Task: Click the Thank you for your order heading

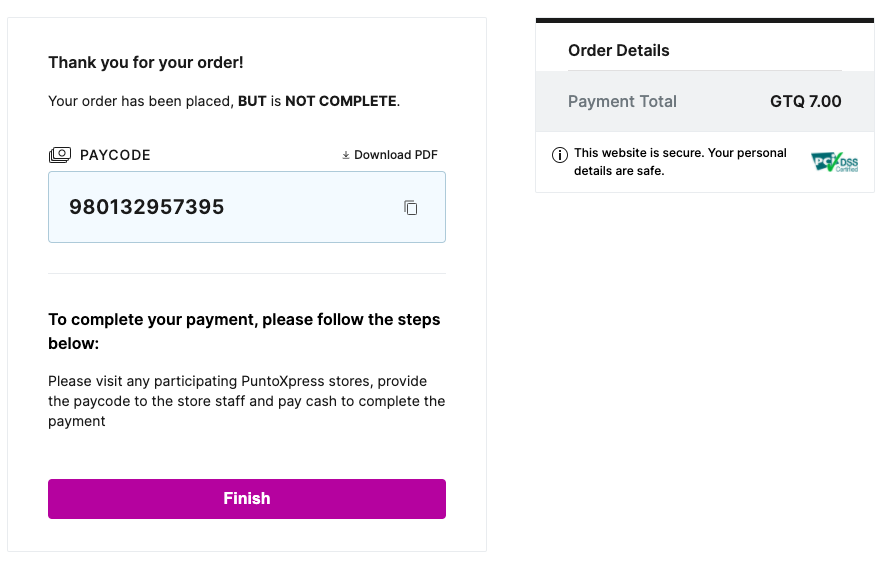Action: coord(146,63)
